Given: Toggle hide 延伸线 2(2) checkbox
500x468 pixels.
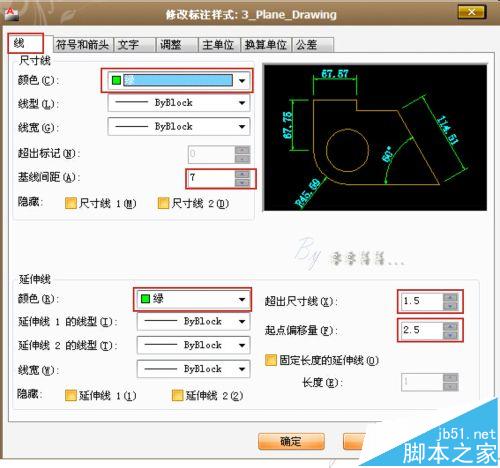Looking at the screenshot, I should (x=177, y=396).
